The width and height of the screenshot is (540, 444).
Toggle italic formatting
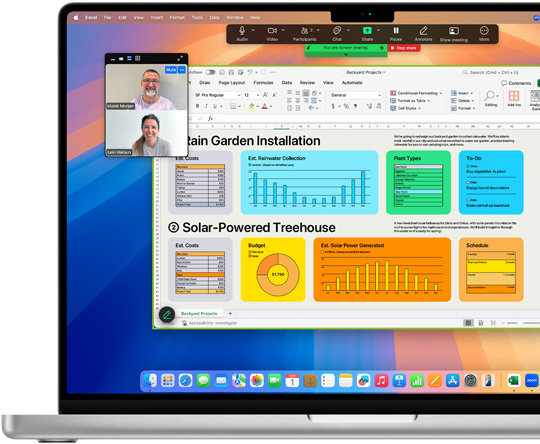pos(206,106)
